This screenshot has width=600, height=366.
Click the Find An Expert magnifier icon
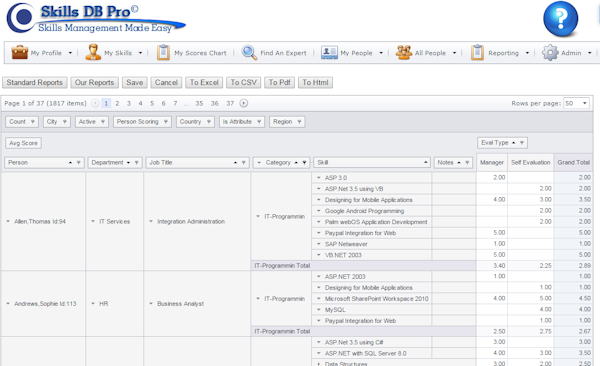249,52
